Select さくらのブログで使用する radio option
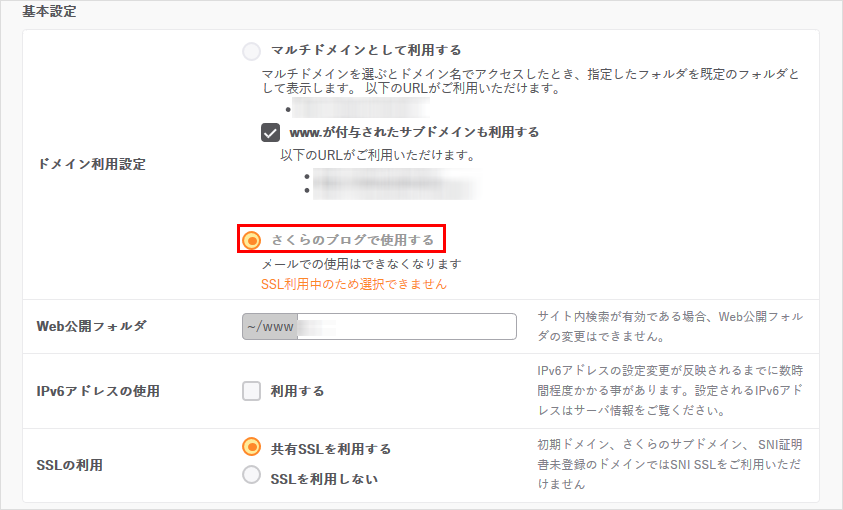Viewport: 843px width, 510px height. tap(252, 240)
